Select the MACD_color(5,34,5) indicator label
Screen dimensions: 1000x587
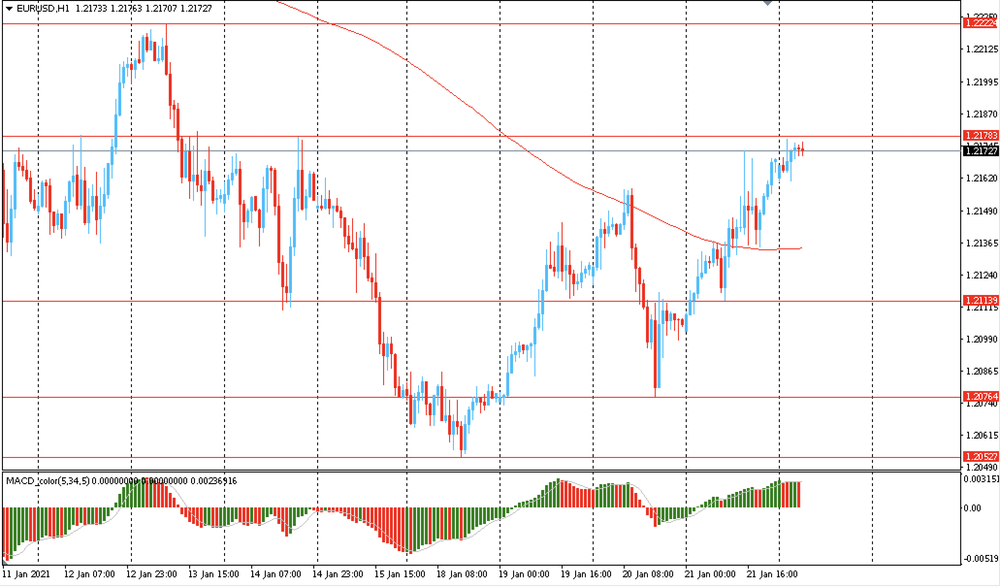click(x=48, y=480)
